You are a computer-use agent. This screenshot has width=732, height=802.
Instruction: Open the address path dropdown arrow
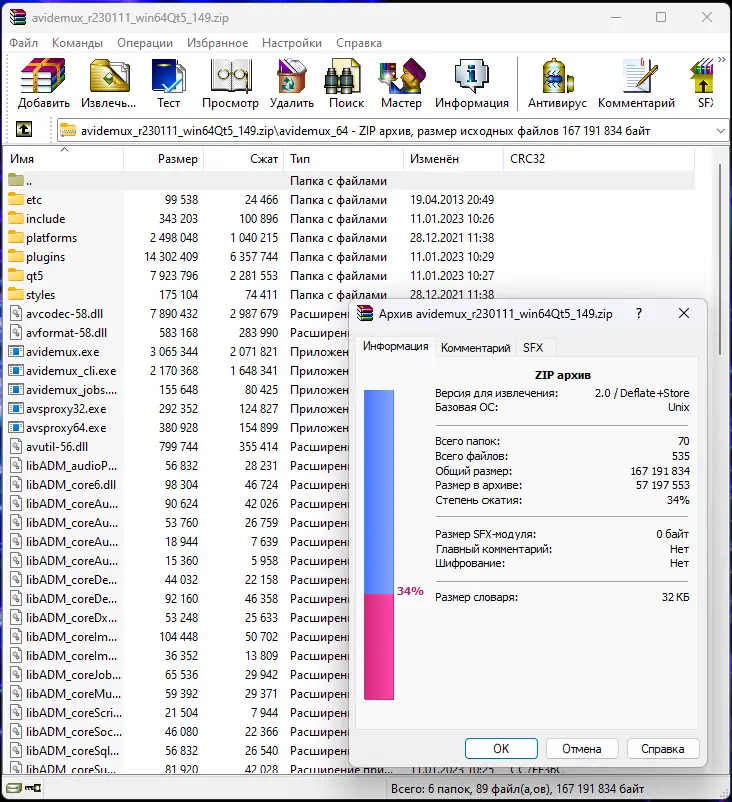tap(720, 131)
